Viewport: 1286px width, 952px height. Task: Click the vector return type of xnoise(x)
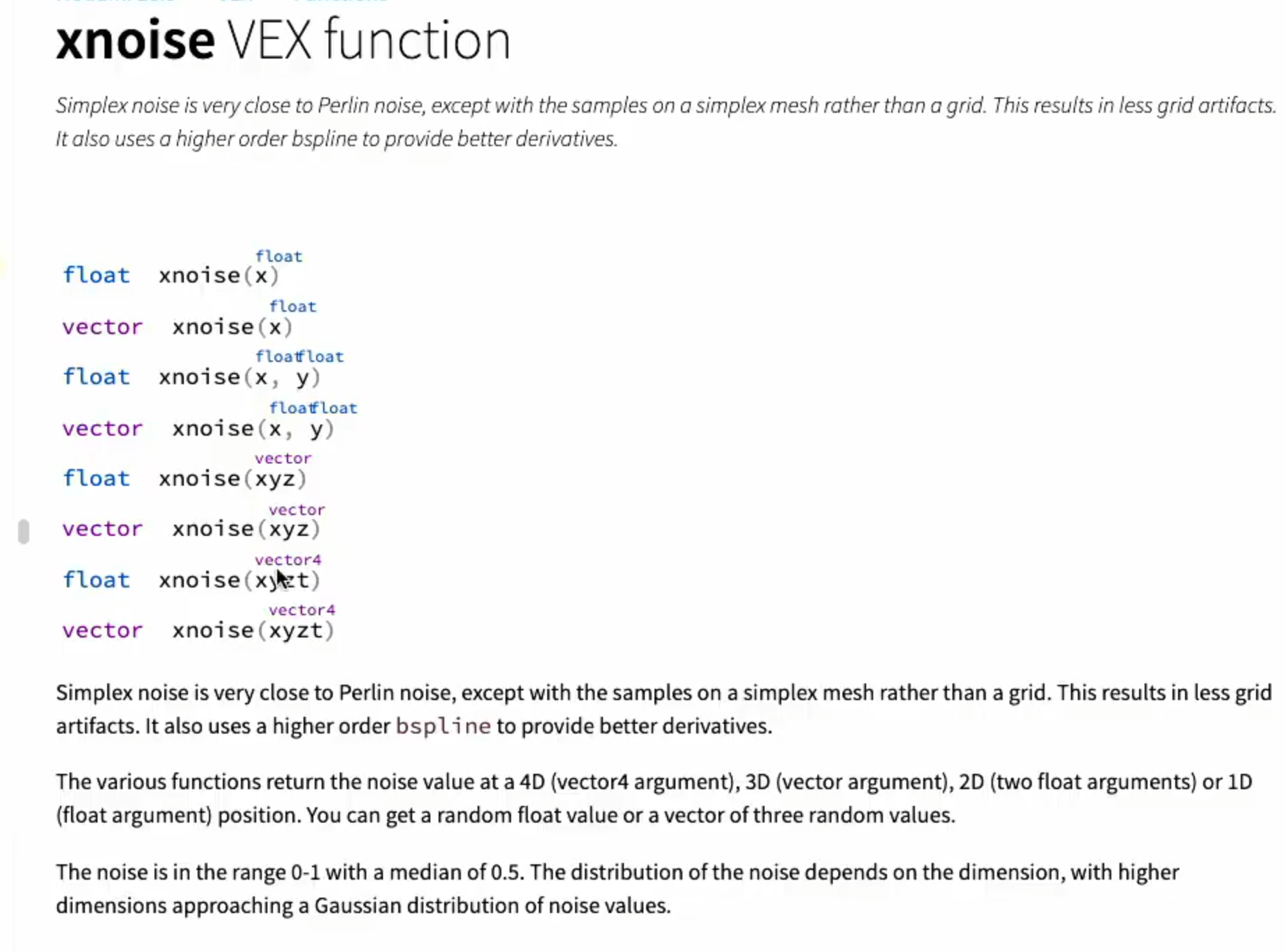[102, 326]
